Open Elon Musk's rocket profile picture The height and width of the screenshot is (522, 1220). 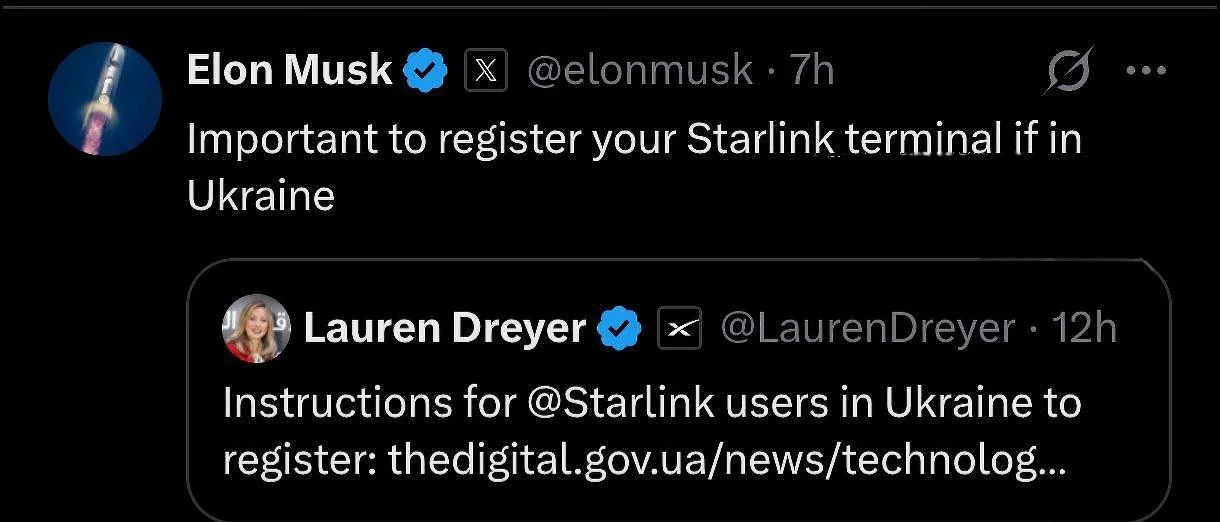[105, 99]
